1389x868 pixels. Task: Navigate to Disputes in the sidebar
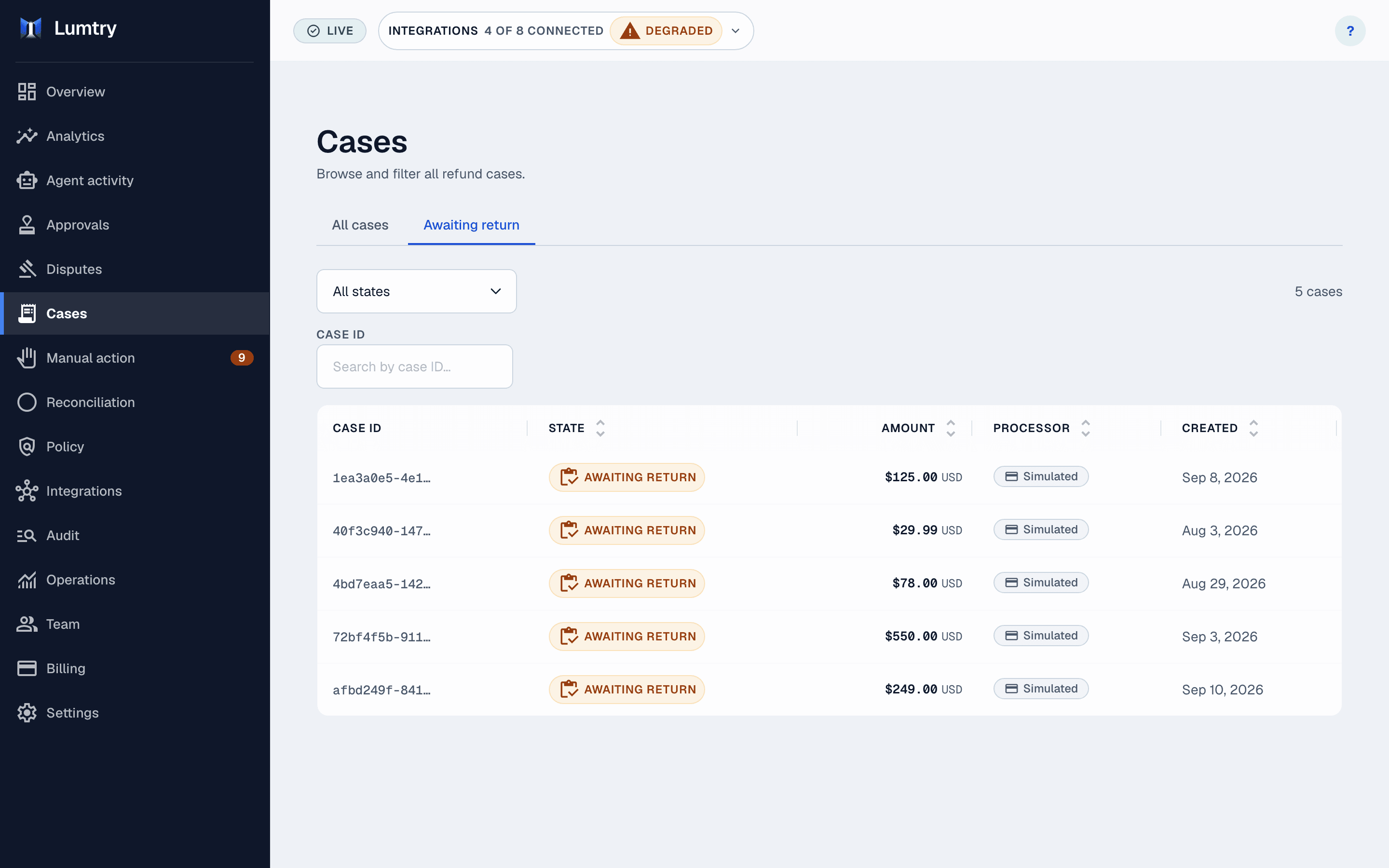135,269
